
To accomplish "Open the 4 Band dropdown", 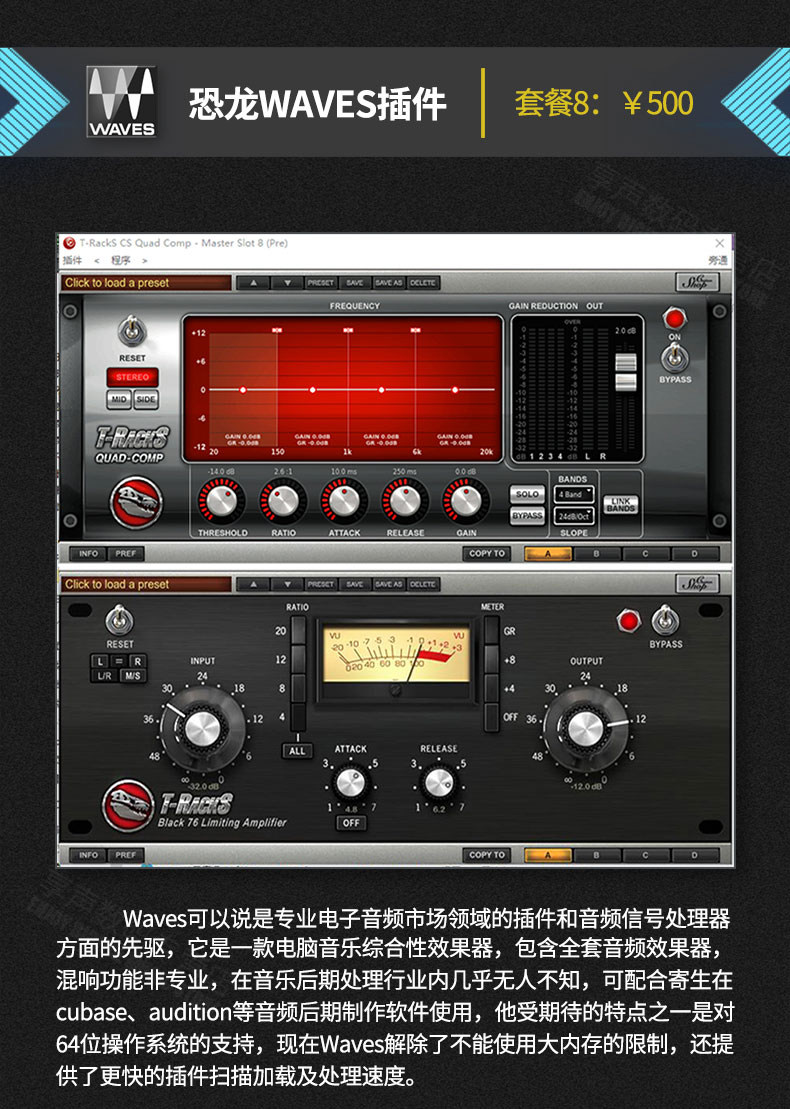I will [x=574, y=494].
